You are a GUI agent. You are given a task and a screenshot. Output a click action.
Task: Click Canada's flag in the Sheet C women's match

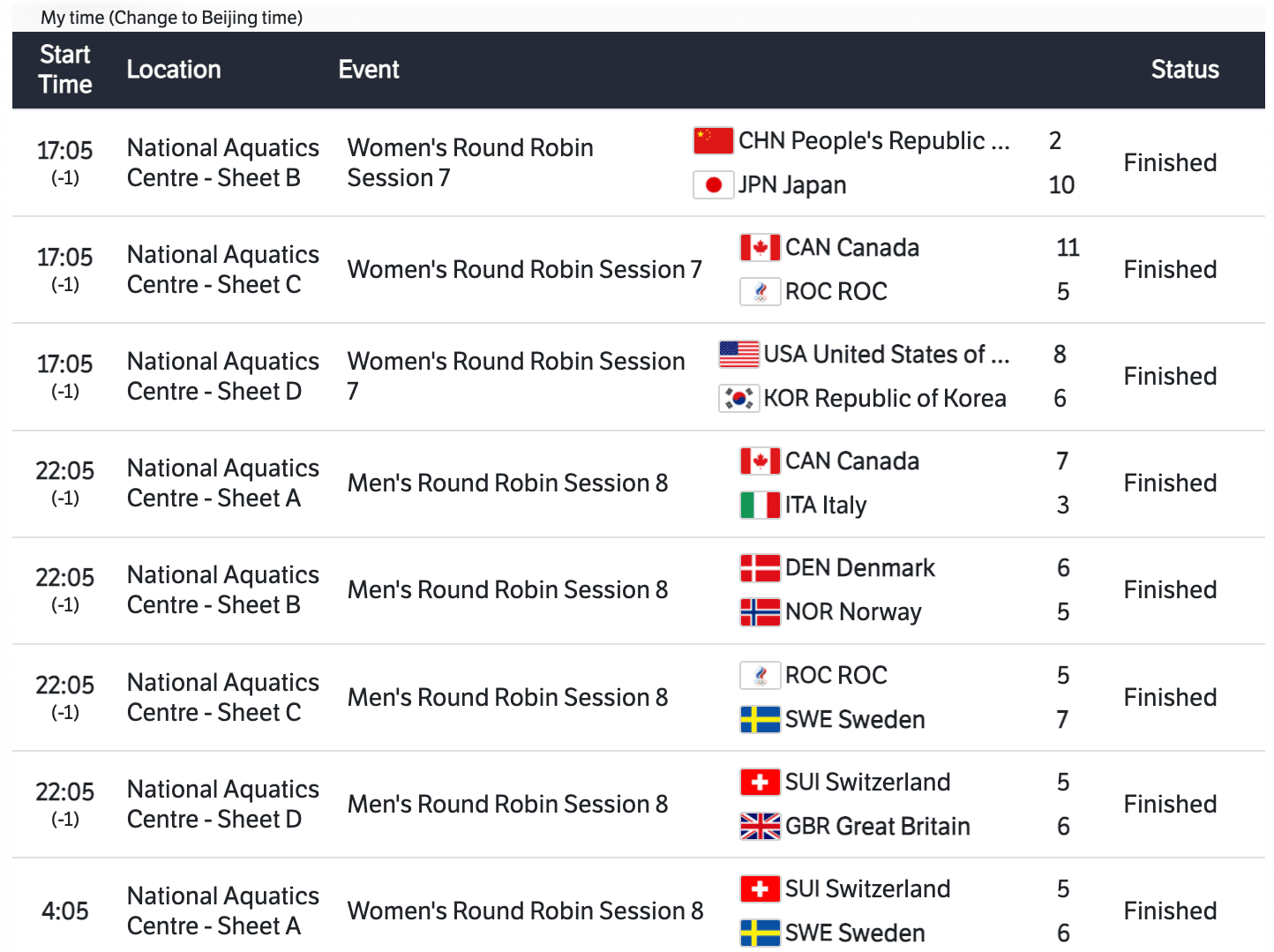pyautogui.click(x=760, y=247)
